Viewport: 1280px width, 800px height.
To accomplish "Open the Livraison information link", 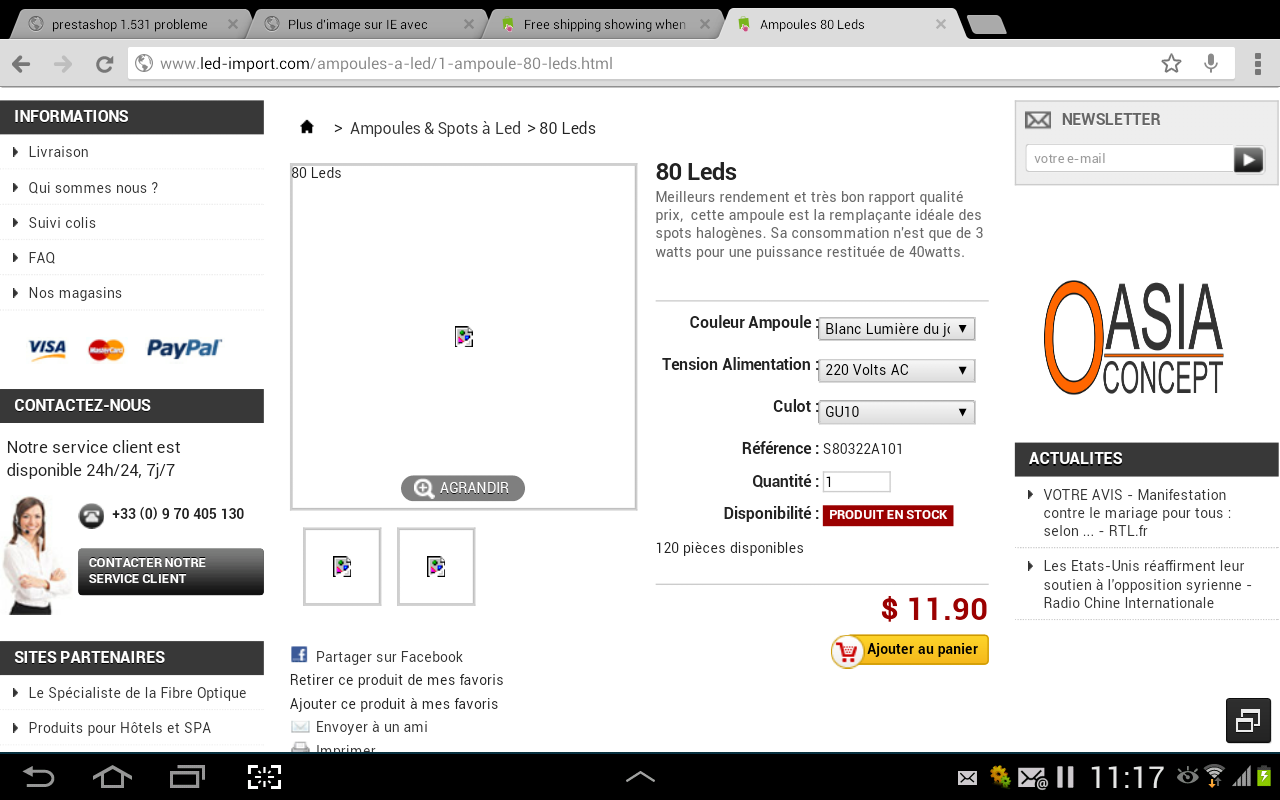I will point(59,152).
